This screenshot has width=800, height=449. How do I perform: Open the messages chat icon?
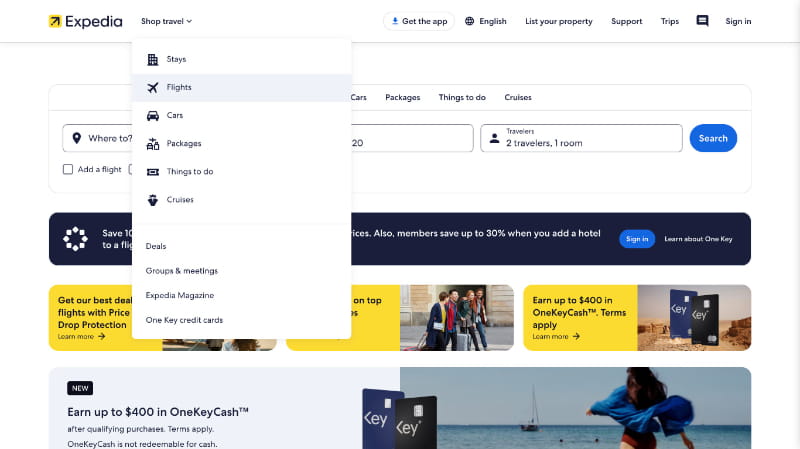pos(703,21)
